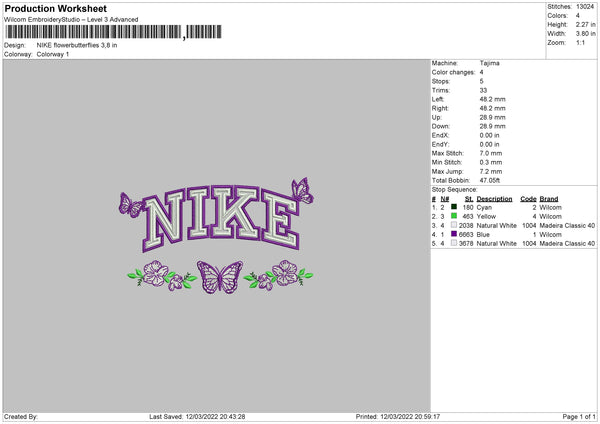Screen dimensions: 600x424
Task: Click the Width value 3.80 in
Action: pyautogui.click(x=585, y=34)
